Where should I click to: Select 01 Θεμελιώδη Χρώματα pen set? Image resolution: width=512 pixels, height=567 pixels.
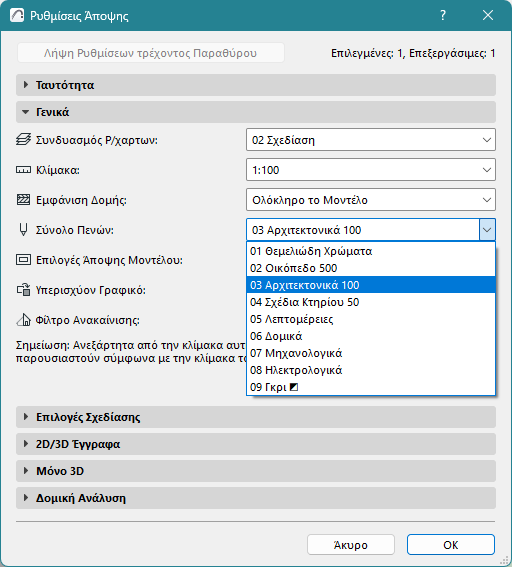[371, 251]
